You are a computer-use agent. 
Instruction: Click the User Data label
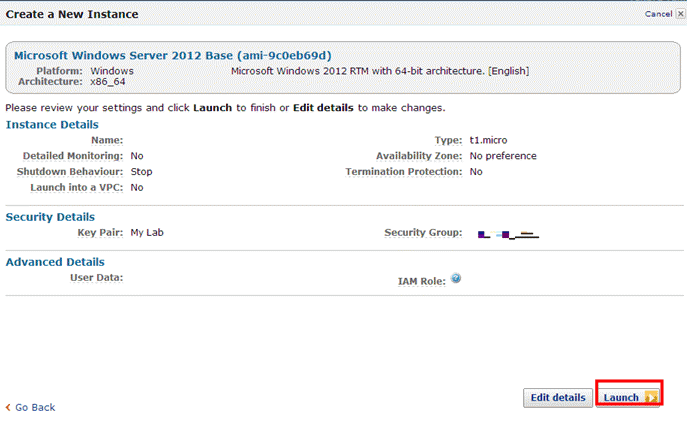pyautogui.click(x=96, y=278)
